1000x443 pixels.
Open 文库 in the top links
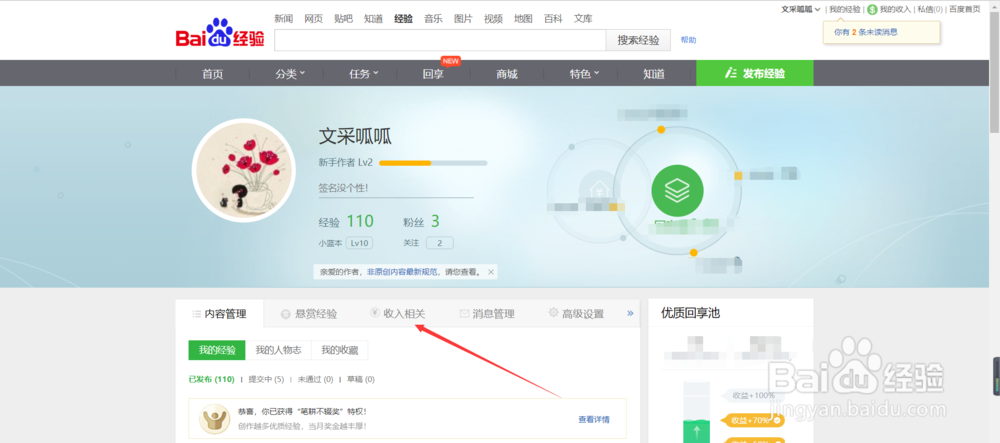point(583,18)
